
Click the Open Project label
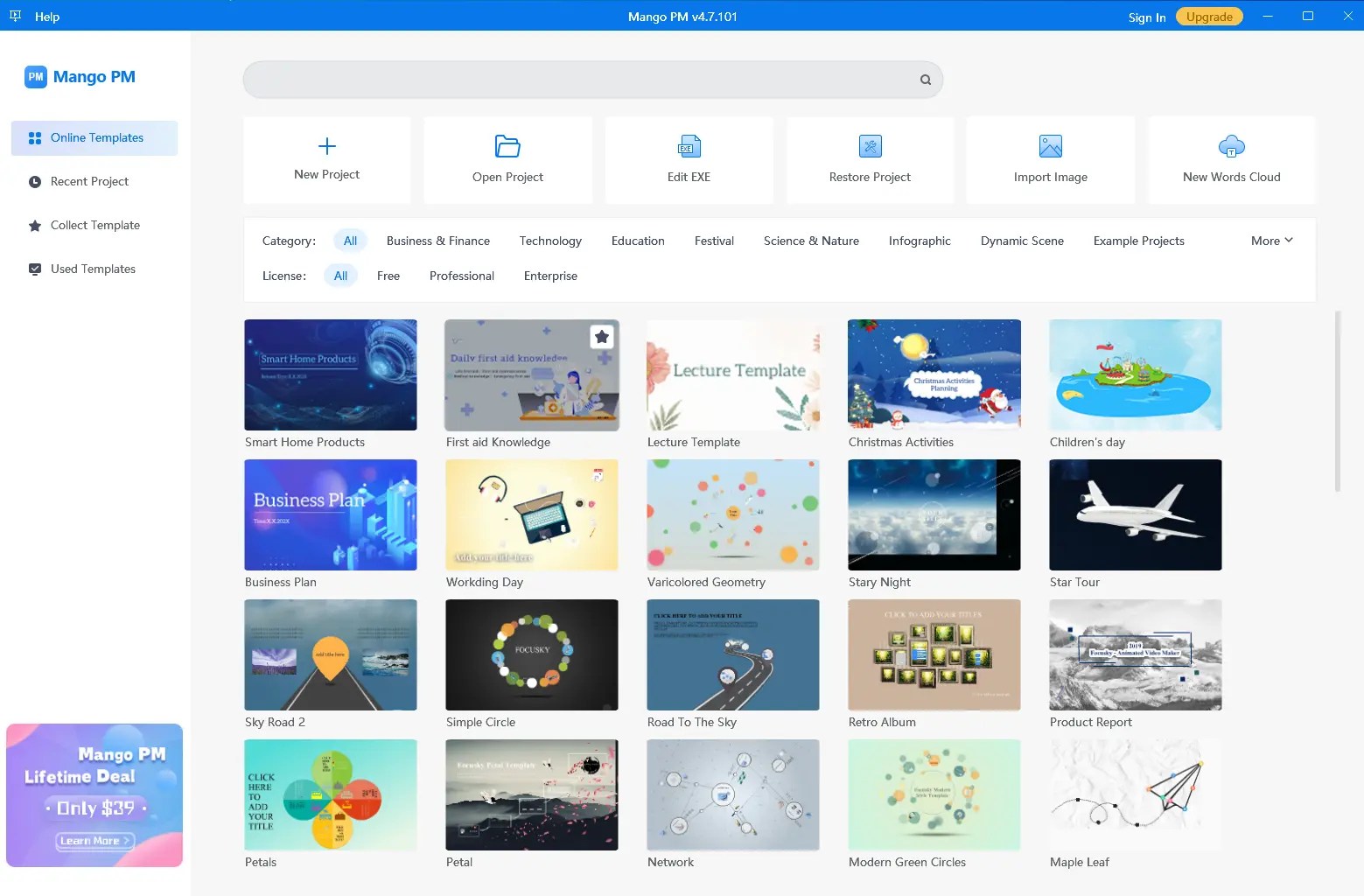pyautogui.click(x=507, y=177)
